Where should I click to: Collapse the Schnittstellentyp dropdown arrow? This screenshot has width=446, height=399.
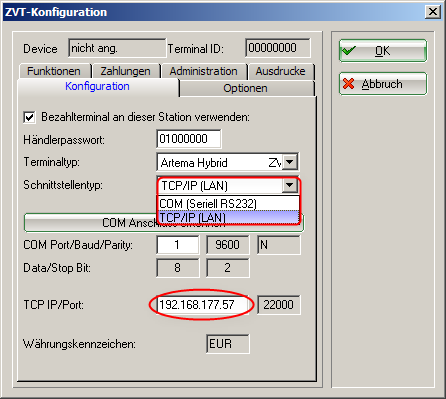[289, 185]
